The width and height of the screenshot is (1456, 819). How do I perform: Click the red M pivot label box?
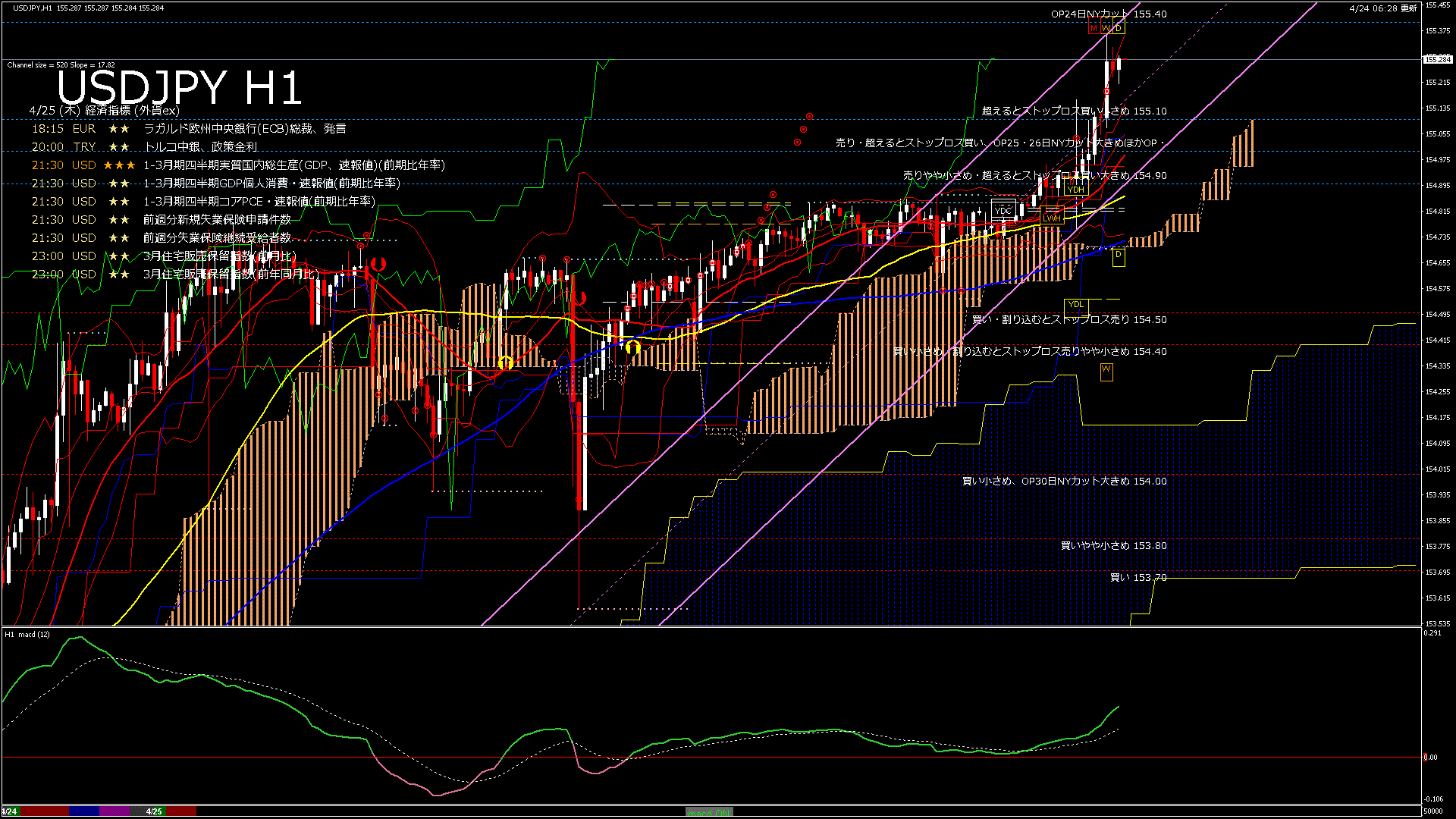[x=1094, y=28]
